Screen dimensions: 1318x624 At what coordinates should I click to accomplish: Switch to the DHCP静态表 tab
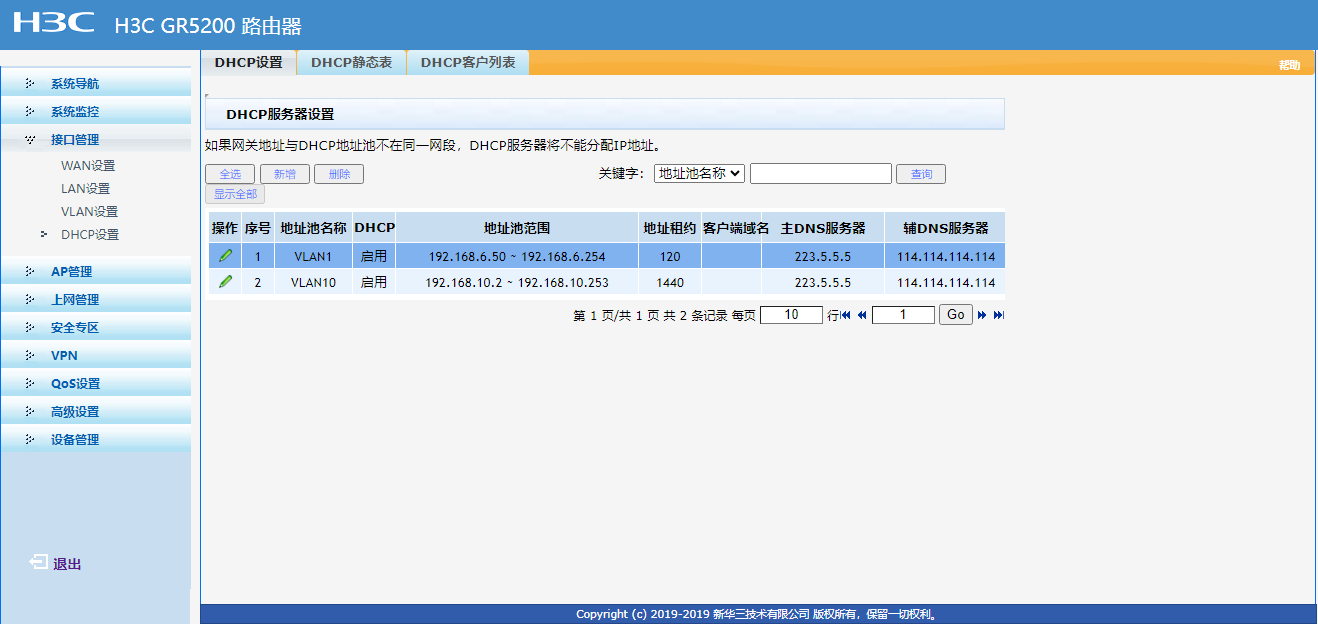click(x=352, y=62)
